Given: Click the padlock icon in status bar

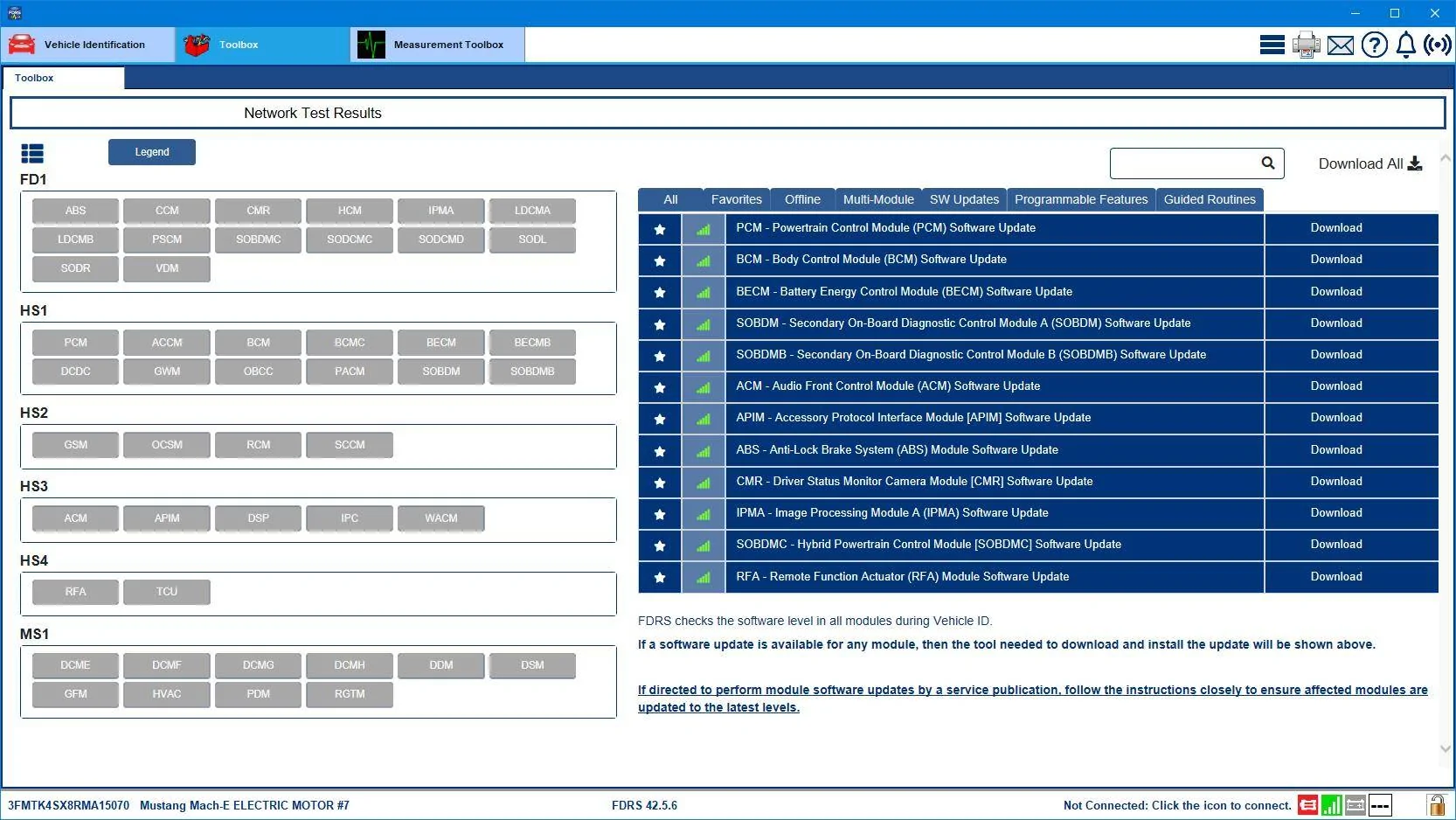Looking at the screenshot, I should pos(1436,805).
